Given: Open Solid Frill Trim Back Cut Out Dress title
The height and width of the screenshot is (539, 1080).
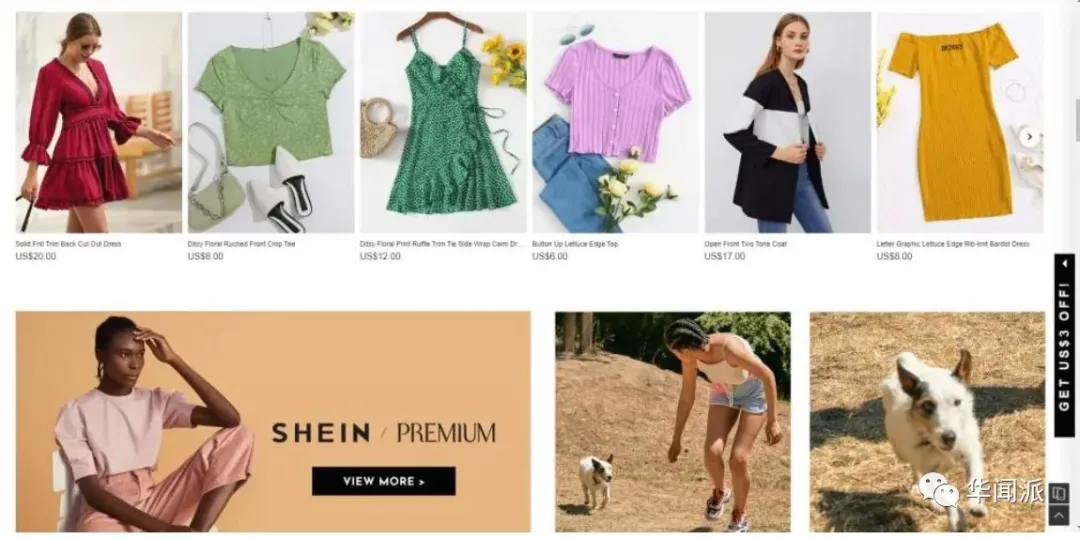Looking at the screenshot, I should click(x=68, y=244).
